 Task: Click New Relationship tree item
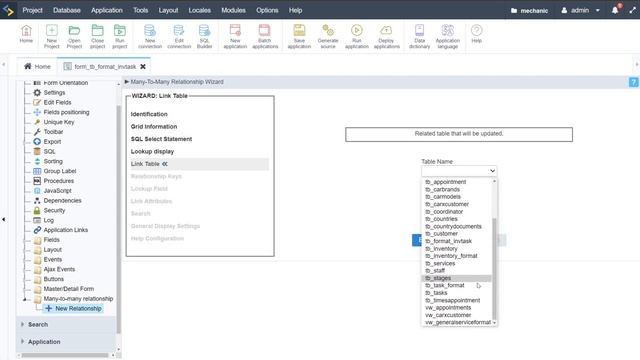click(x=73, y=309)
